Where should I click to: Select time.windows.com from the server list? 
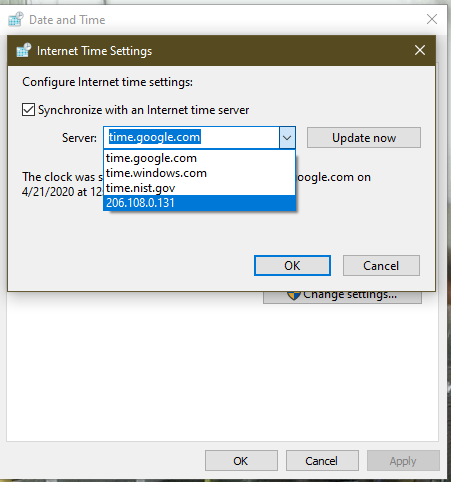199,173
